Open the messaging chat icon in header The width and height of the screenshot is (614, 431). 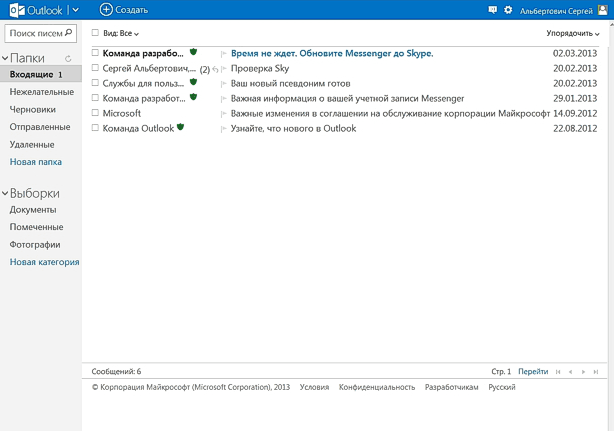pos(493,10)
